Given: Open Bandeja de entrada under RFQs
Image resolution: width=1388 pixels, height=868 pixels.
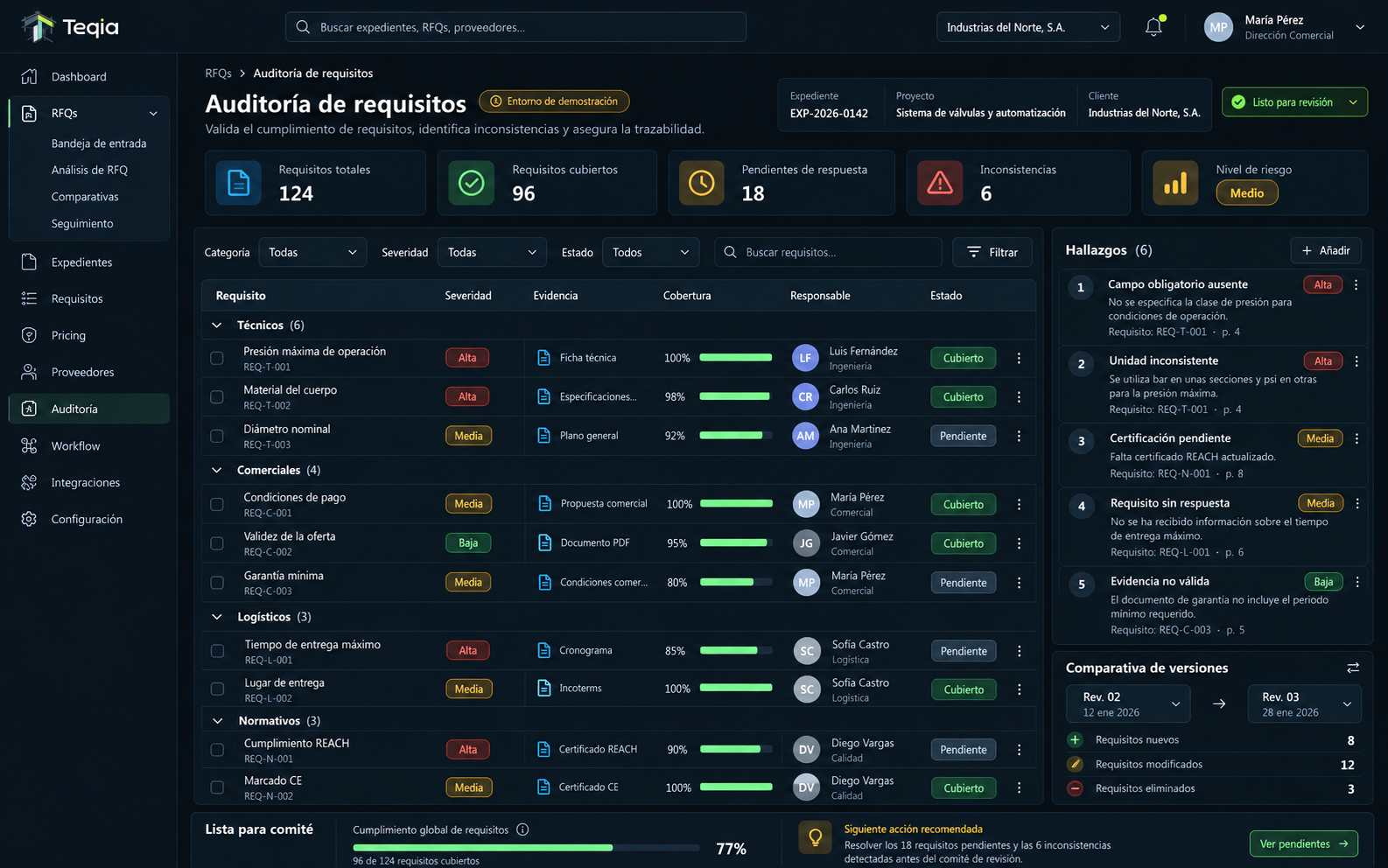Looking at the screenshot, I should (99, 143).
